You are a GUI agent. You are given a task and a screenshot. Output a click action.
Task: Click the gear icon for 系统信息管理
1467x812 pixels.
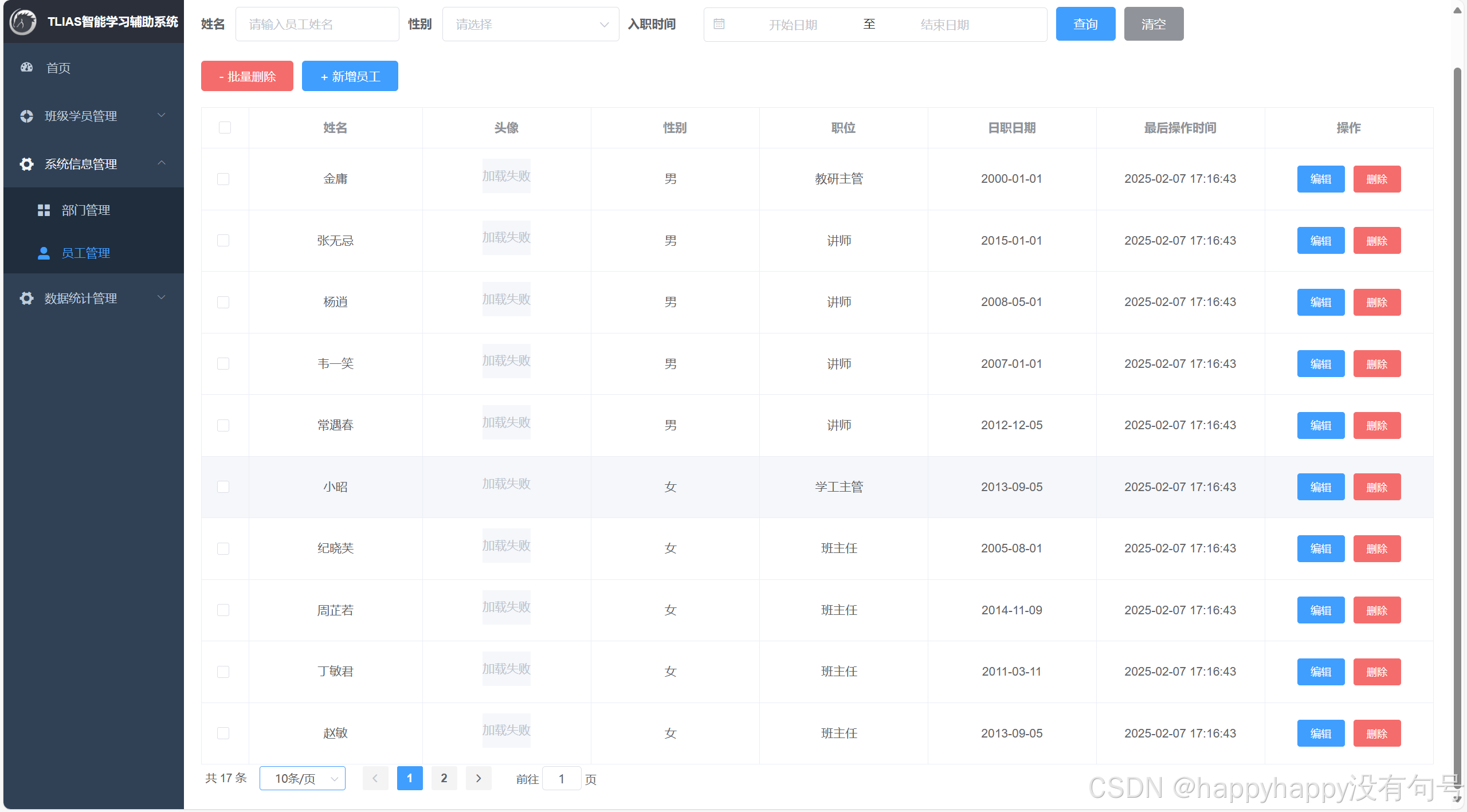point(27,164)
